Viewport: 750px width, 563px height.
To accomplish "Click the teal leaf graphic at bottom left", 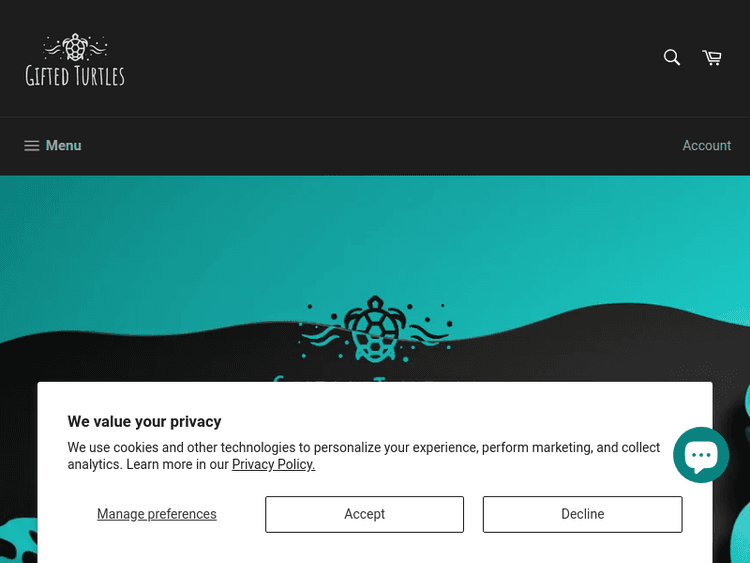I will [x=18, y=540].
